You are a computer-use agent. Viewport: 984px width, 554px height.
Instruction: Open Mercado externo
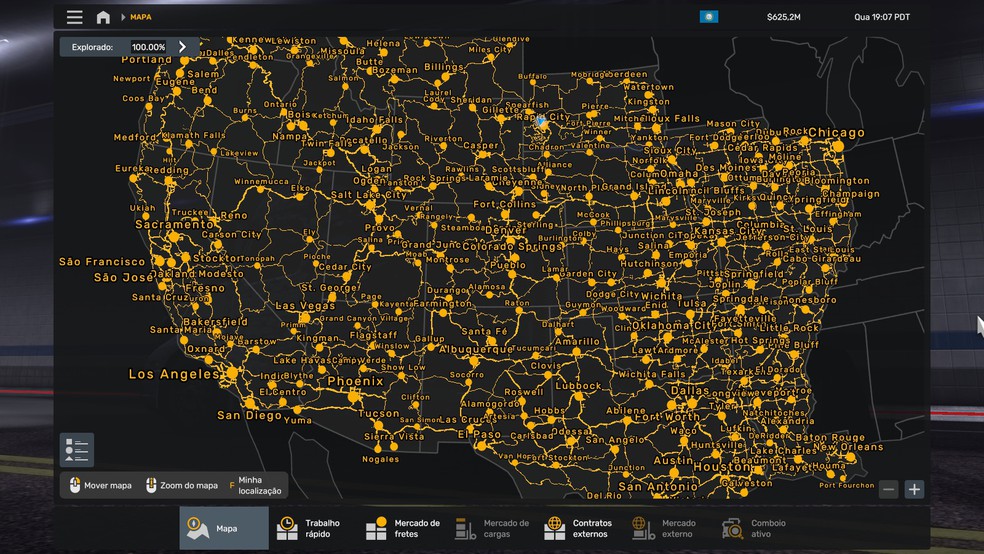tap(670, 528)
